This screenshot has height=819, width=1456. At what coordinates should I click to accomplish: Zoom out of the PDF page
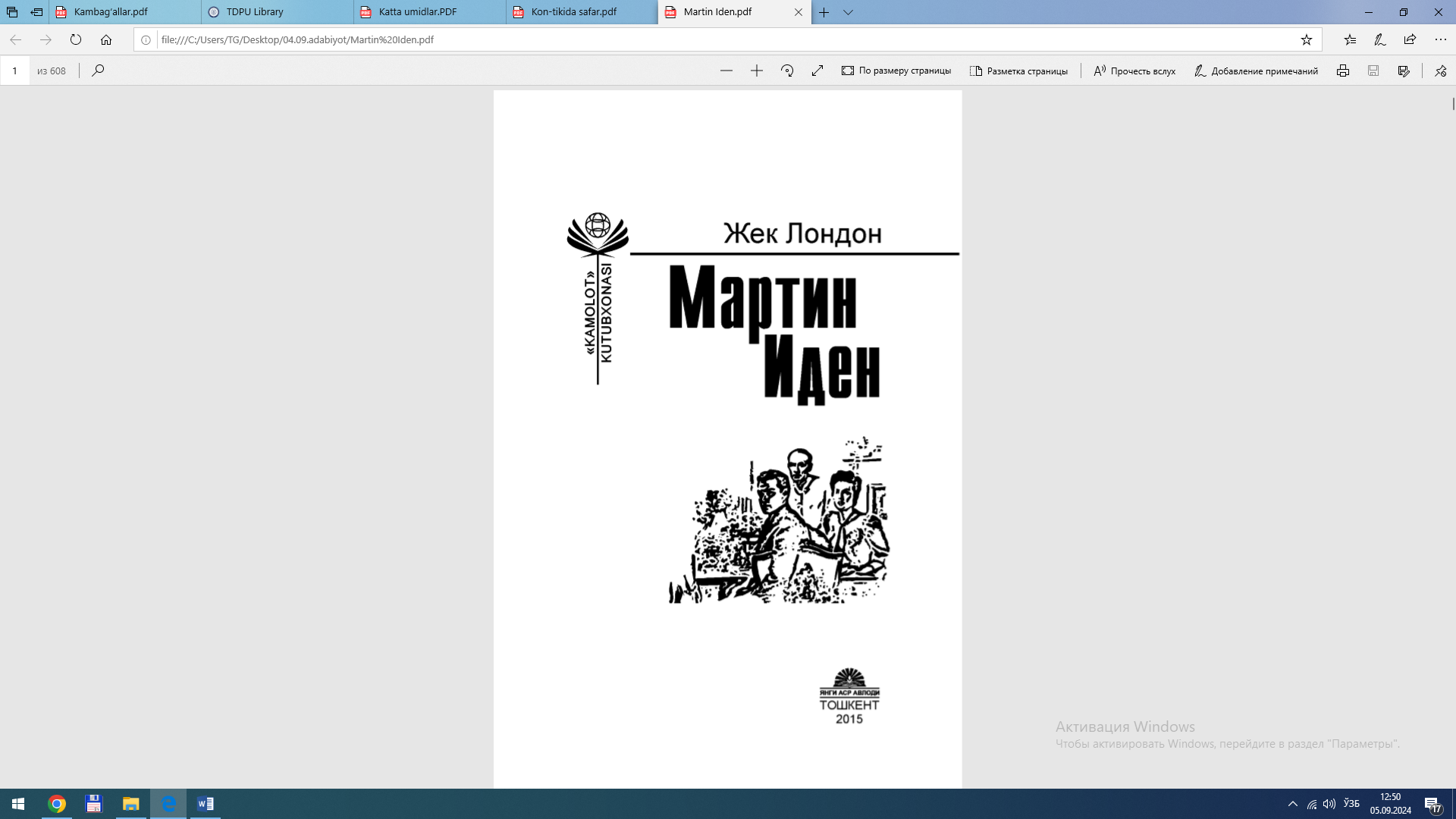pos(726,71)
